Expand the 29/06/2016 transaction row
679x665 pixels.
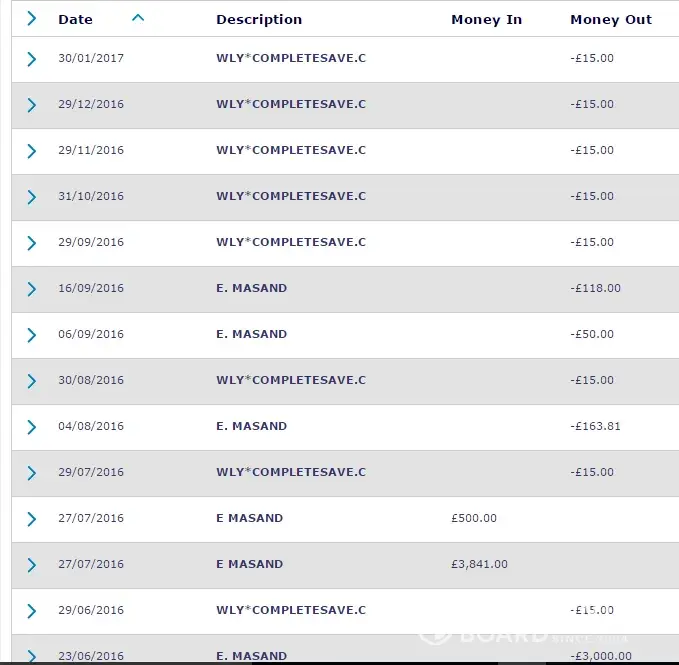(x=32, y=611)
